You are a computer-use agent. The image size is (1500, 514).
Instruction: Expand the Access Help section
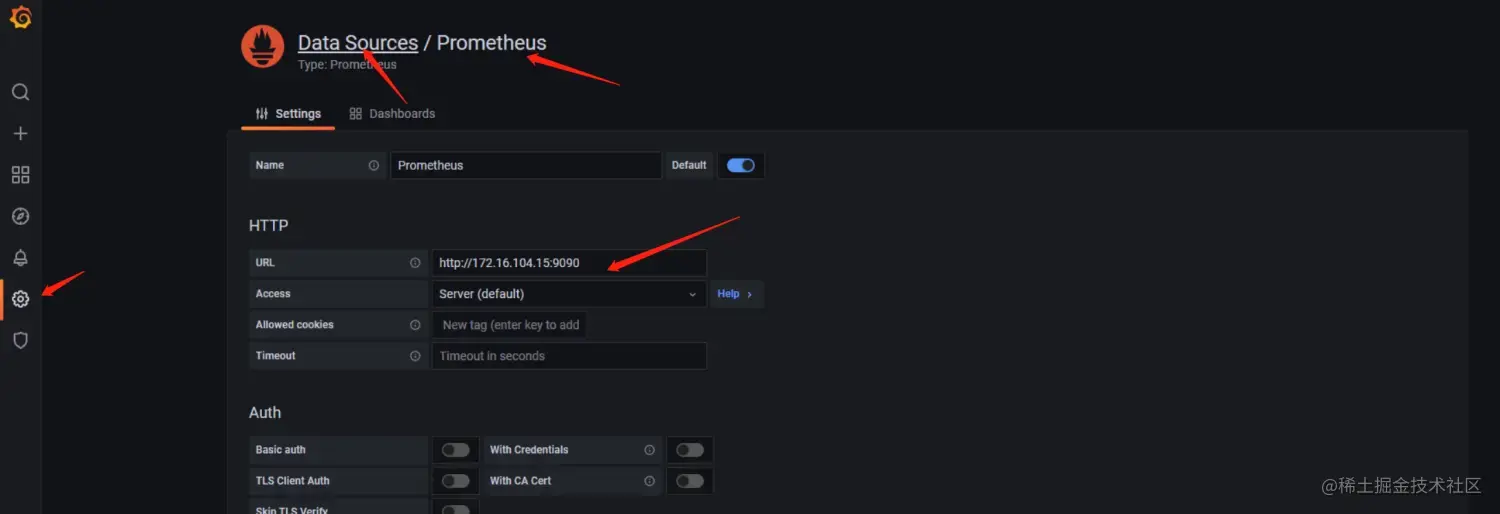[736, 294]
